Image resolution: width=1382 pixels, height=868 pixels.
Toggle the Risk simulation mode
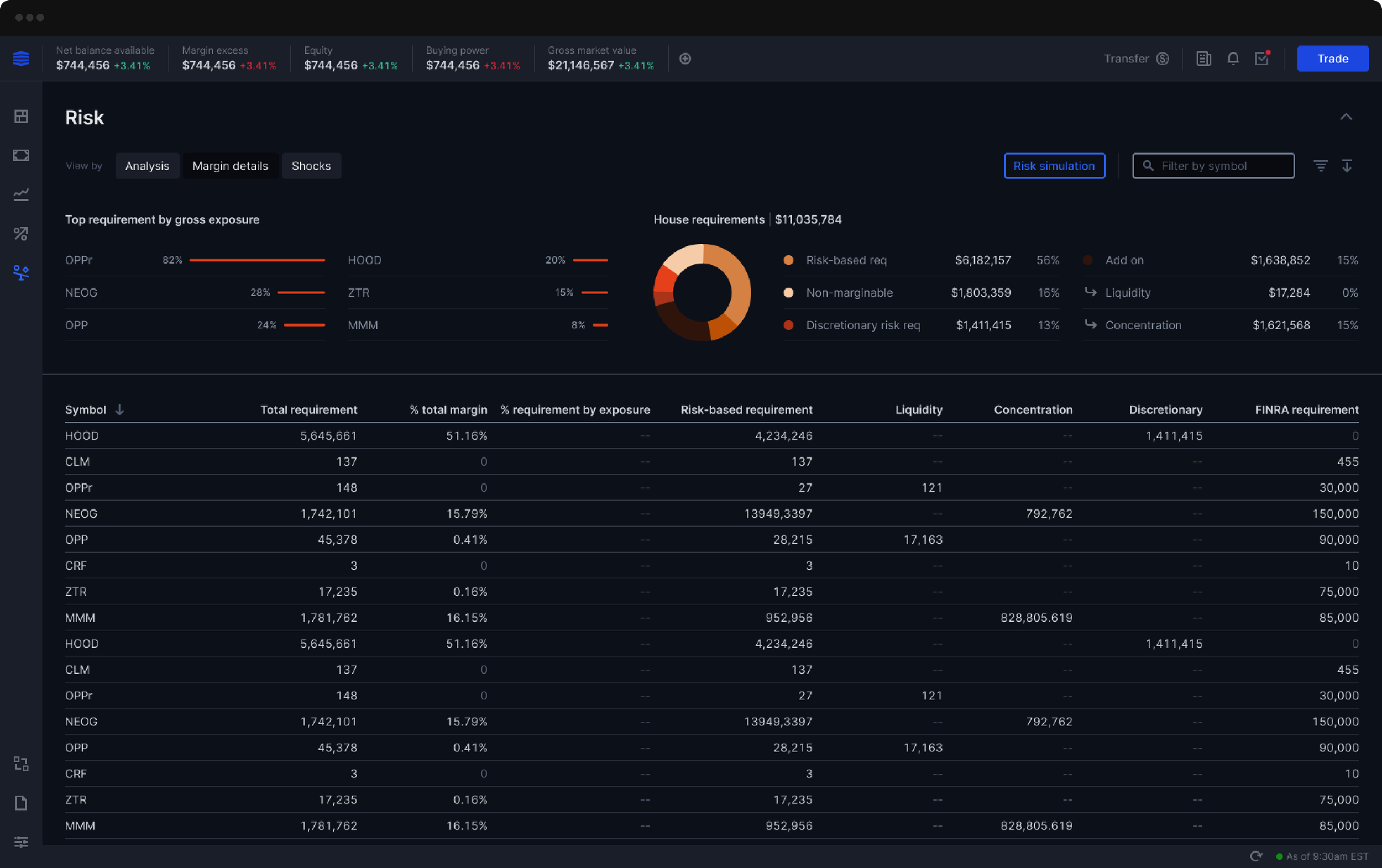[1054, 166]
